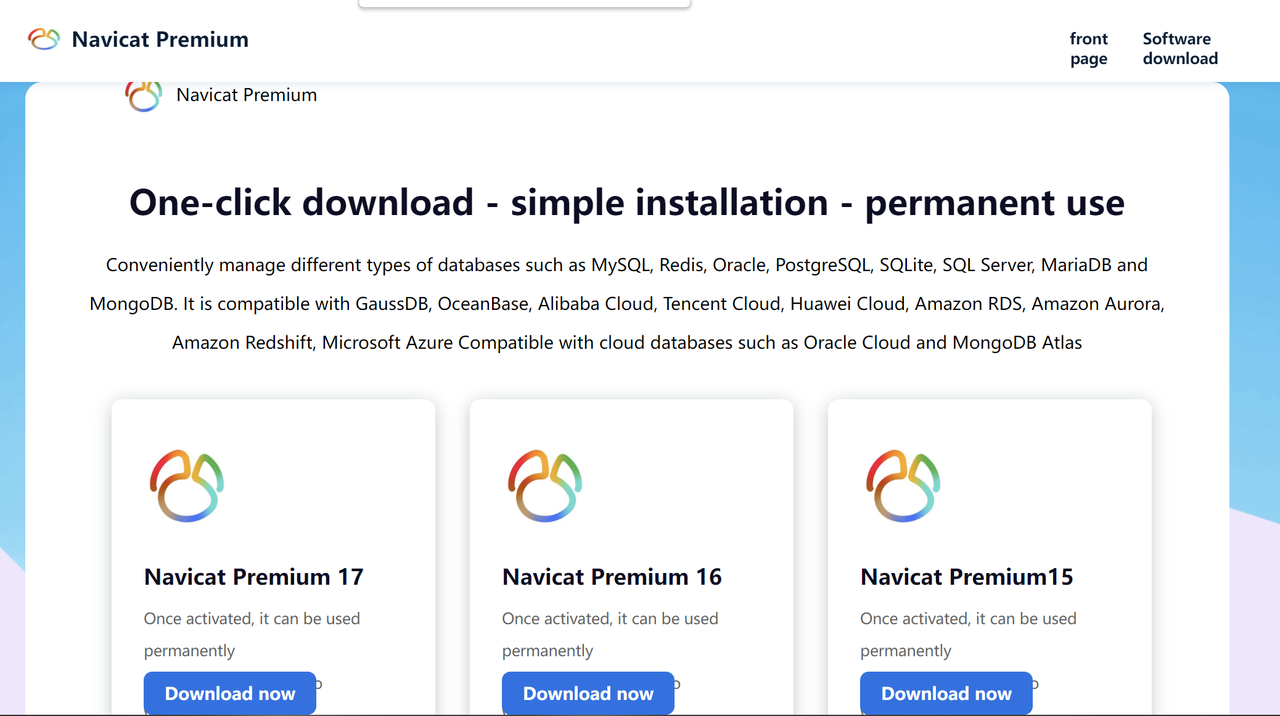Click activation note under Navicat Premium 16
1280x716 pixels.
pos(610,634)
